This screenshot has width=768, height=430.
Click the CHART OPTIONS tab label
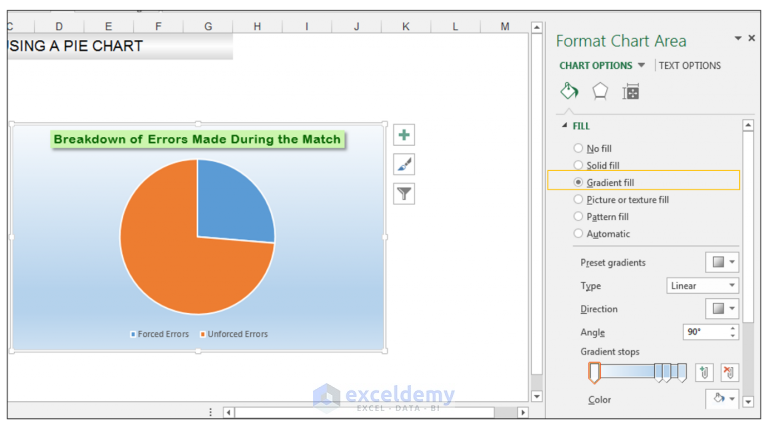pos(596,65)
